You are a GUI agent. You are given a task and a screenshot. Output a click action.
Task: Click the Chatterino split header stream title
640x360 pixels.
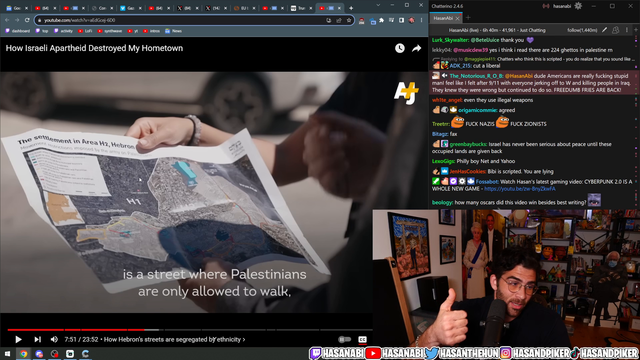click(497, 30)
